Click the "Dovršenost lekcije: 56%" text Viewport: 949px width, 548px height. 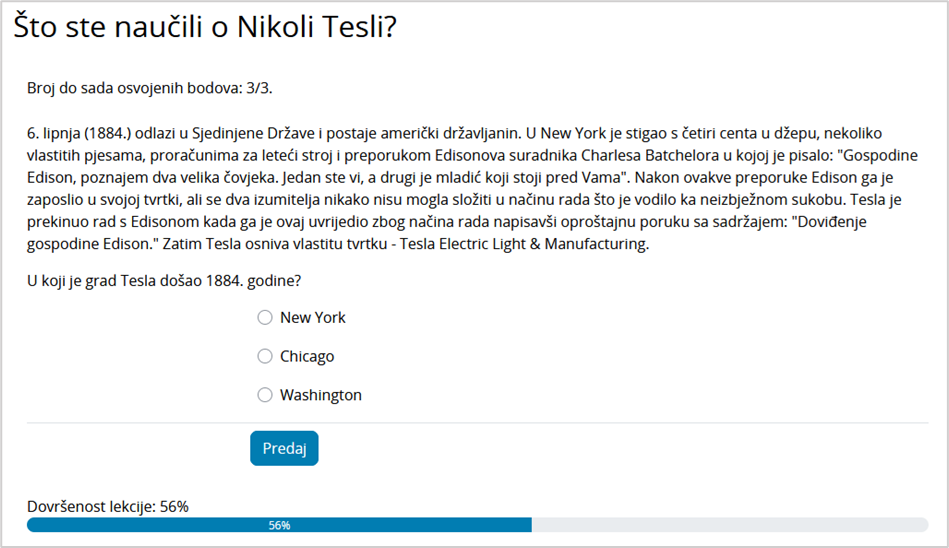108,506
